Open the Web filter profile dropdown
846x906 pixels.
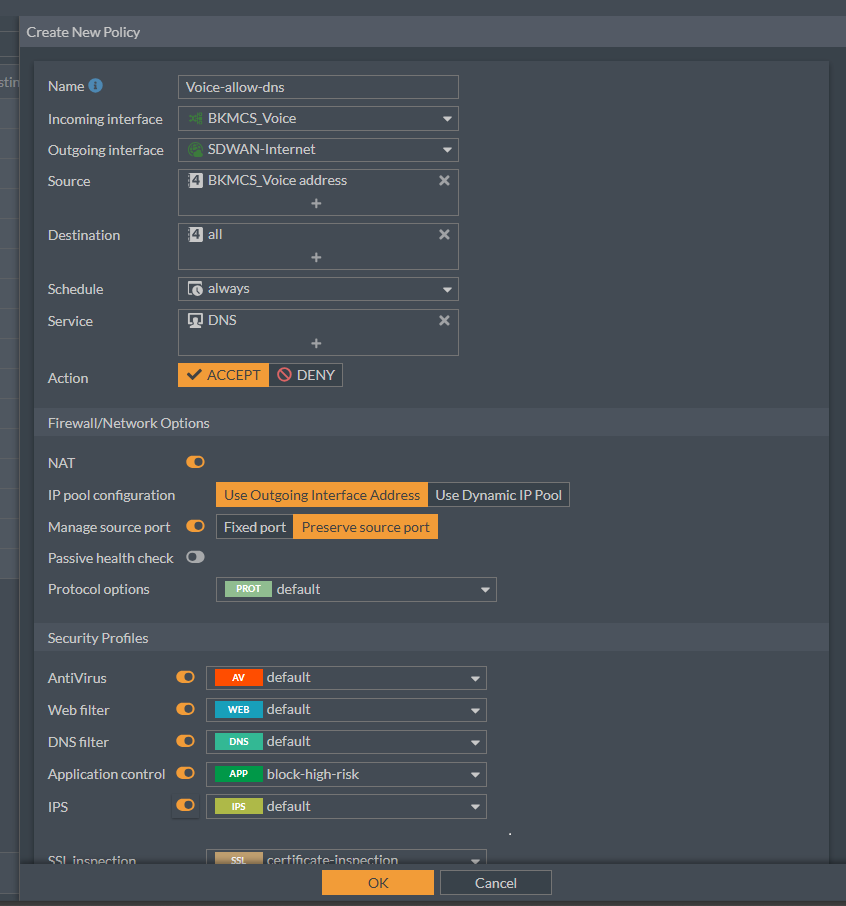[346, 710]
